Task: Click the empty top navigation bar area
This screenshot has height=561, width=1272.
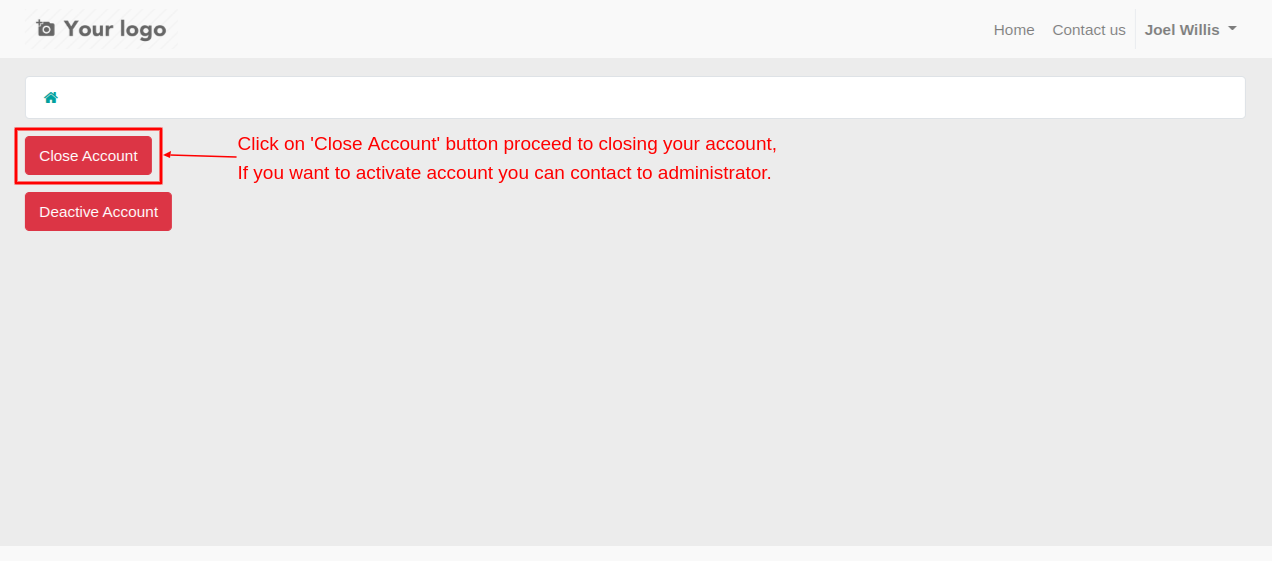Action: [580, 29]
